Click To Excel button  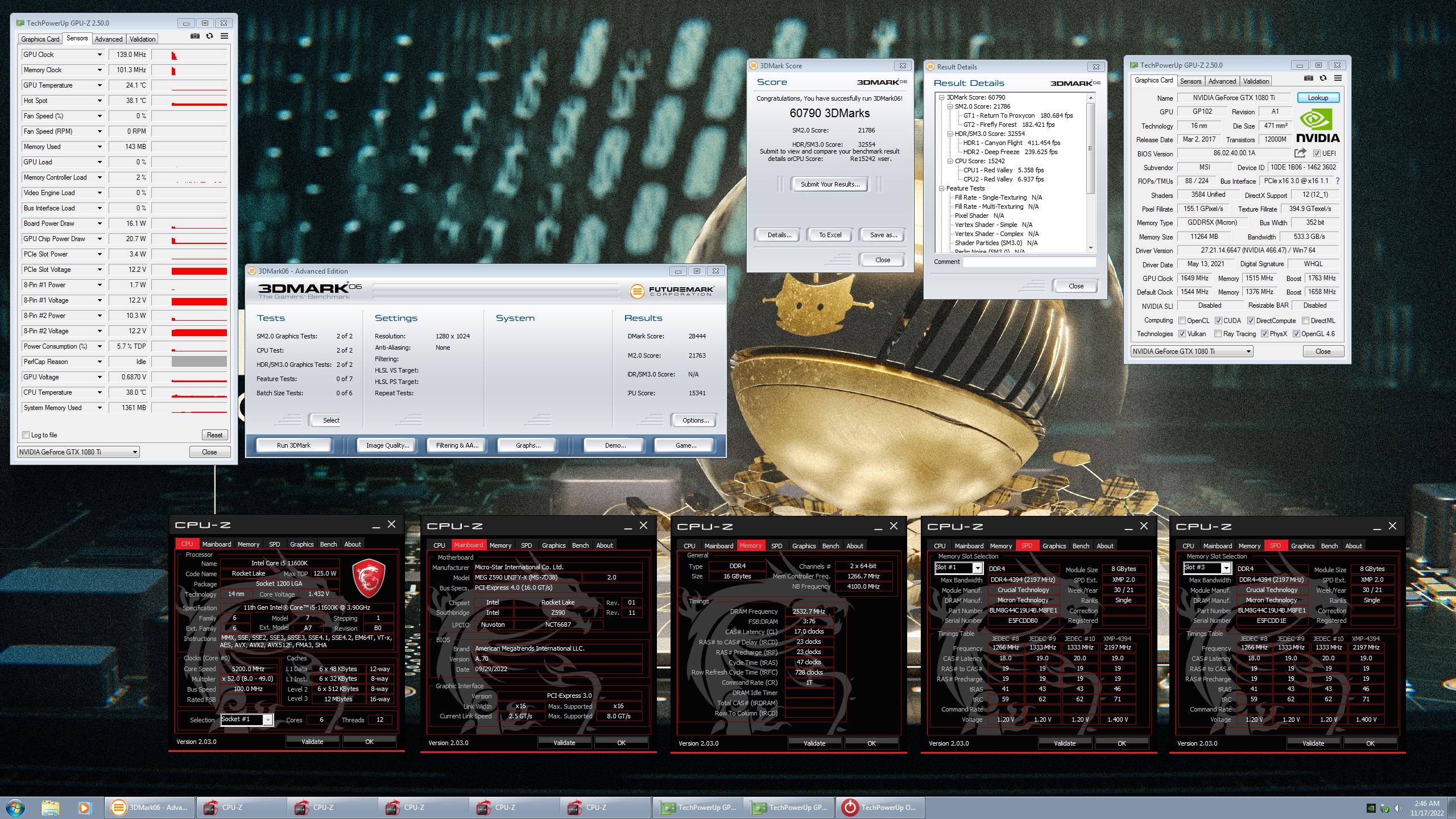point(830,235)
